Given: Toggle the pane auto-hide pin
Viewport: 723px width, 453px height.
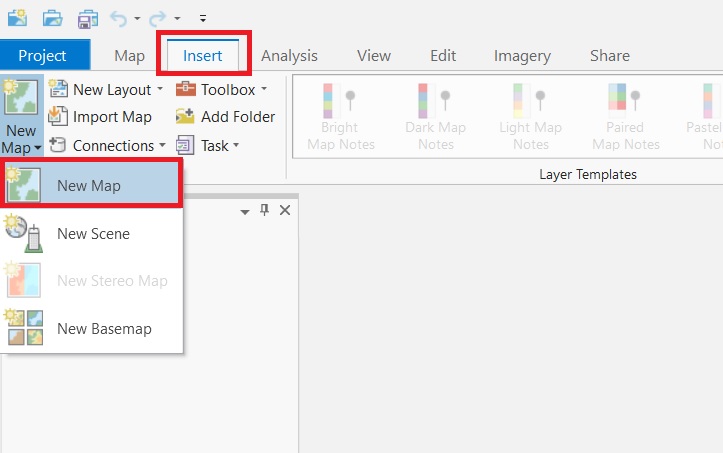Looking at the screenshot, I should pos(265,210).
